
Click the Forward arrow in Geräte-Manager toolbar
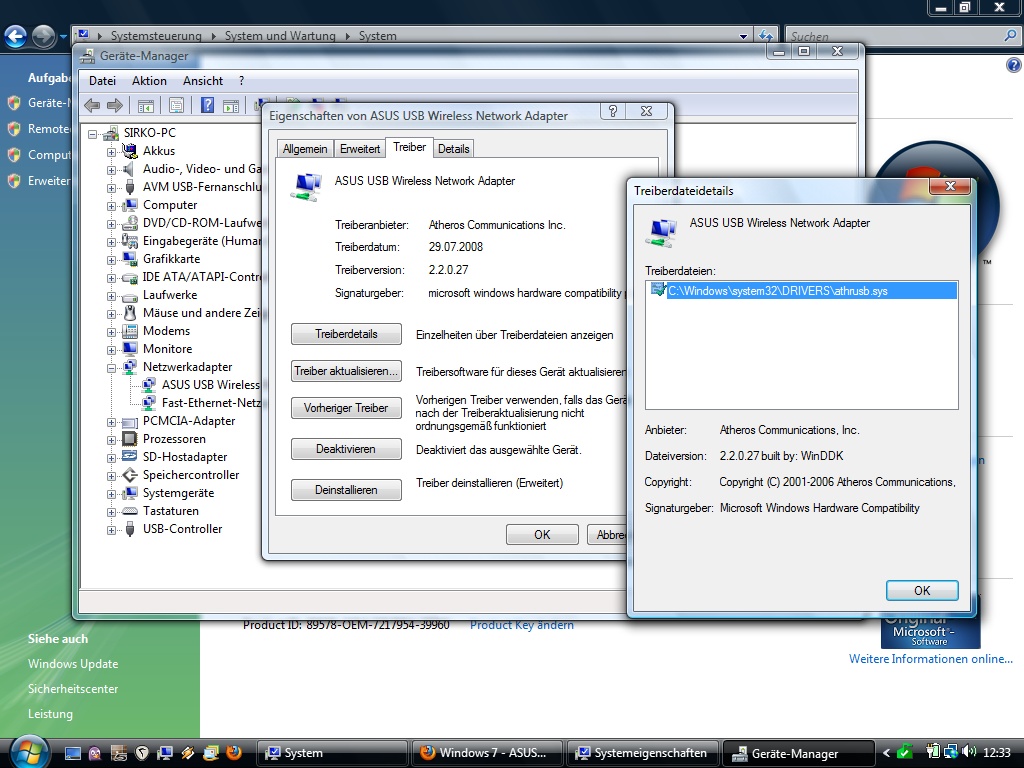pos(115,105)
